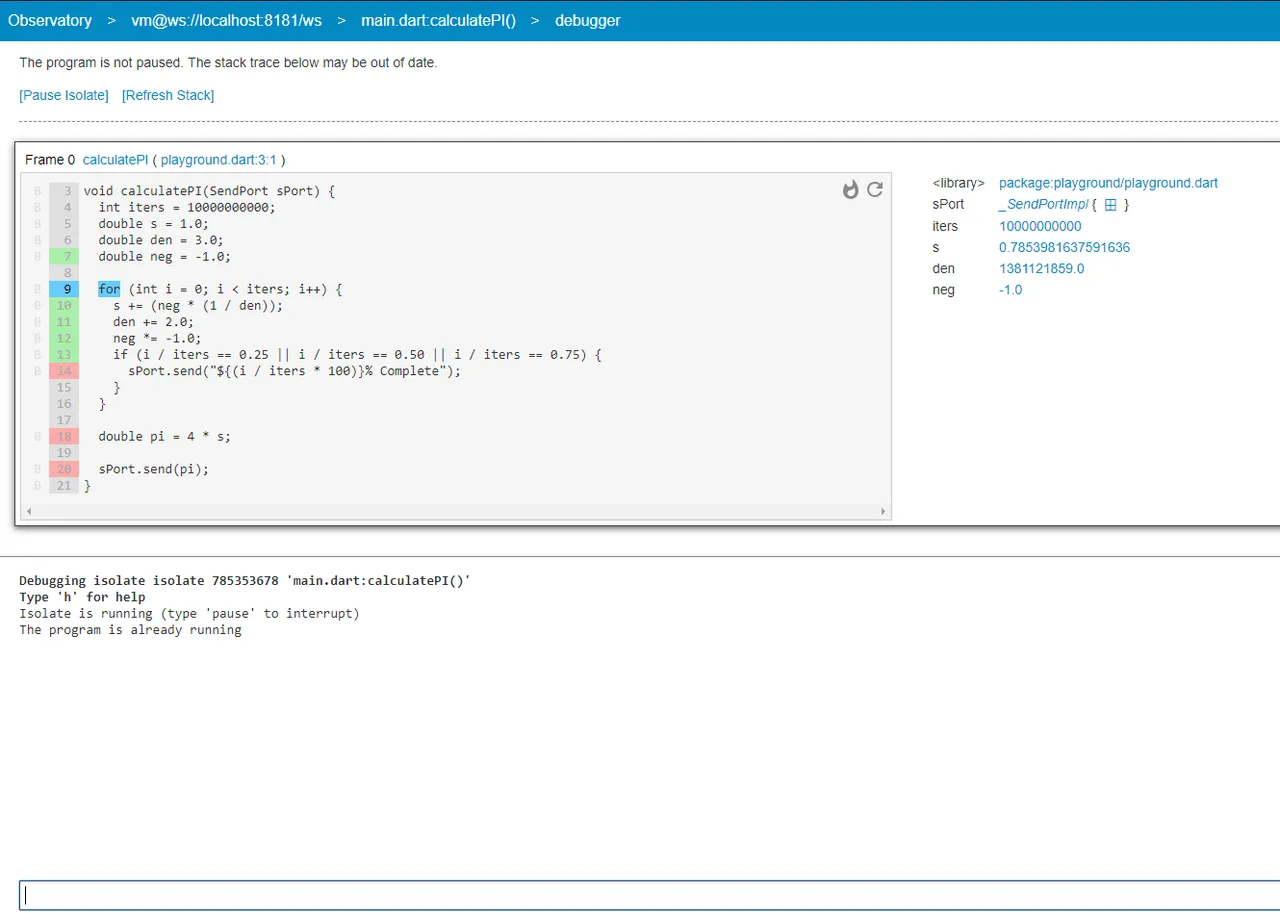Click line number 14 in the gutter
This screenshot has width=1280, height=913.
coord(64,371)
